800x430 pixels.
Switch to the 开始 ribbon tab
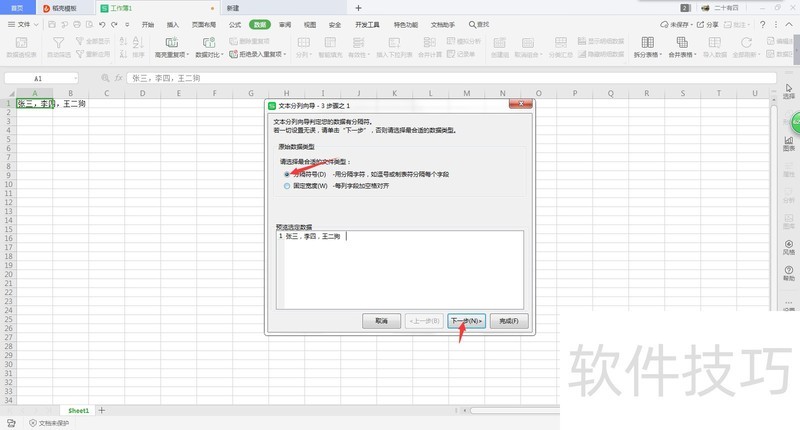148,24
